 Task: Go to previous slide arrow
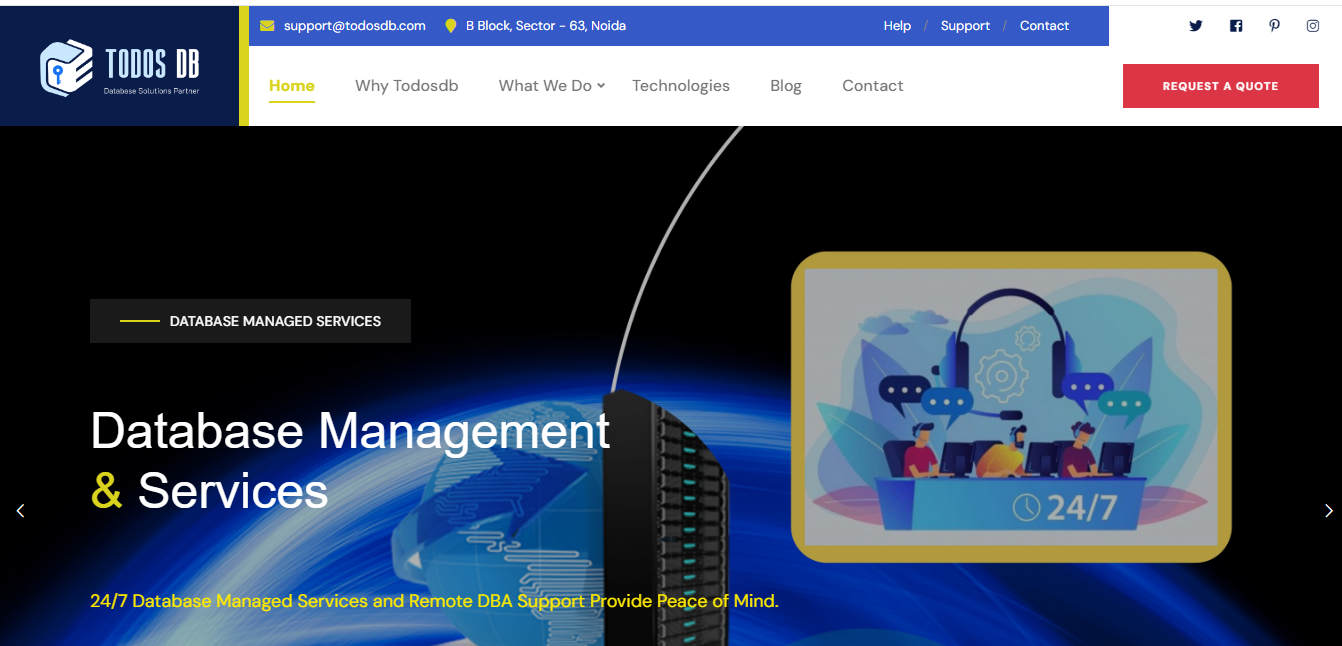coord(20,511)
